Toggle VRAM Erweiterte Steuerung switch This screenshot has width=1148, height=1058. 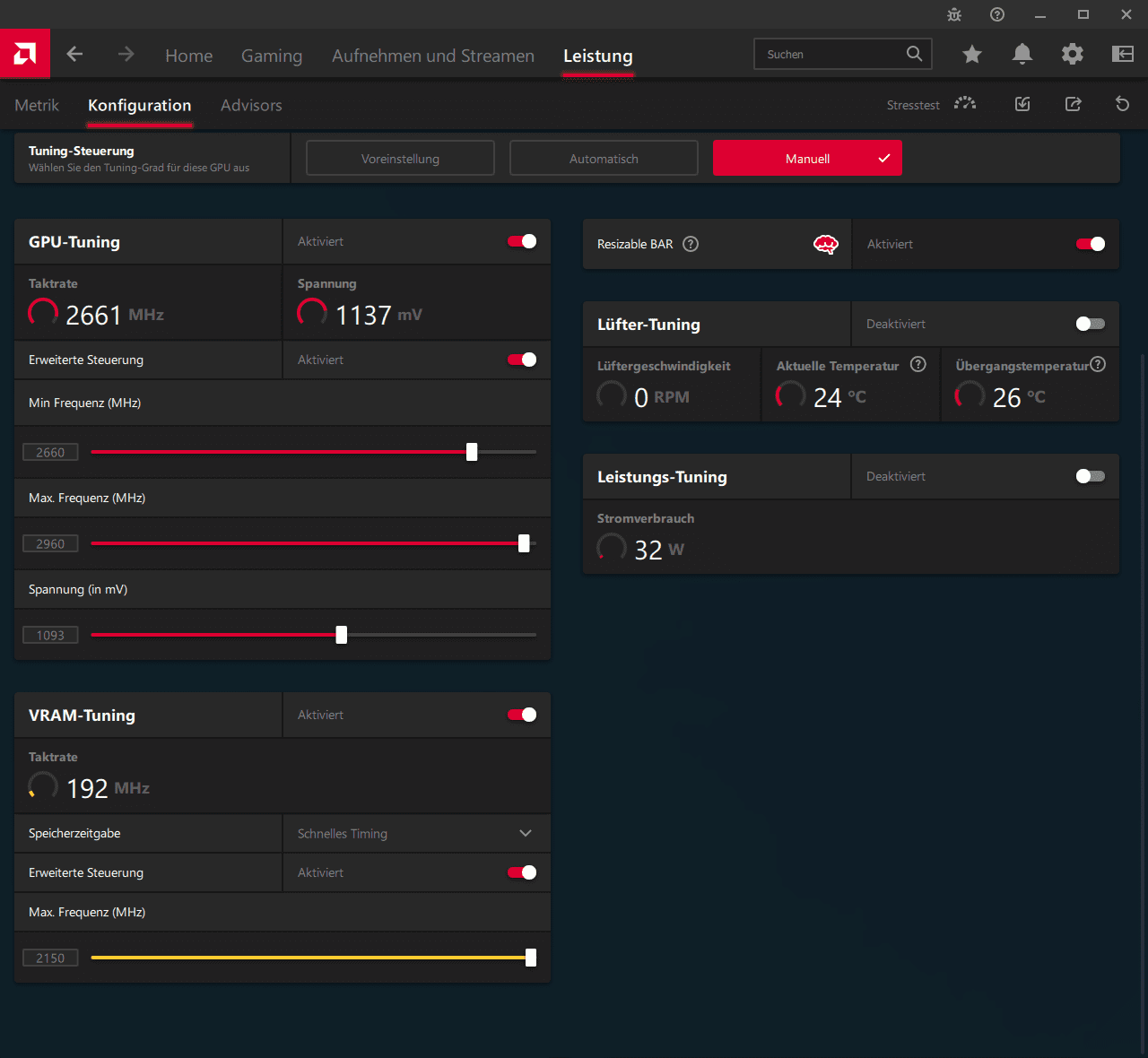click(522, 872)
